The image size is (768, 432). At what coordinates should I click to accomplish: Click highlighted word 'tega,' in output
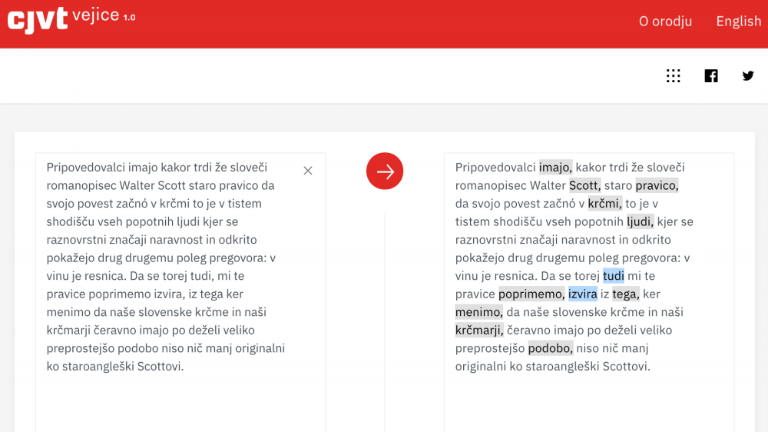(x=626, y=294)
